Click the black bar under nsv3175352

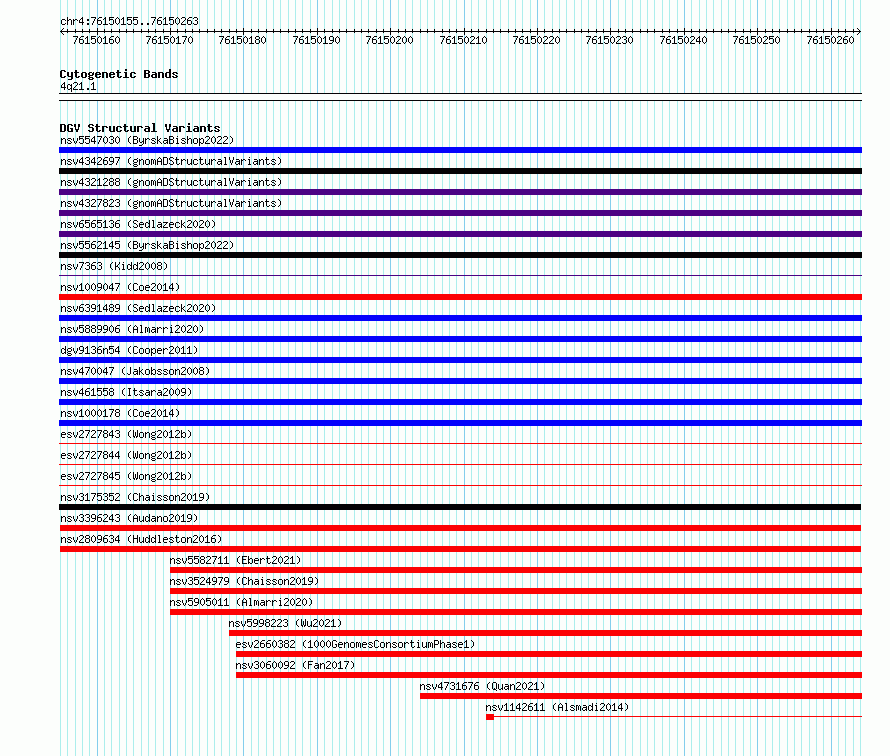[460, 507]
